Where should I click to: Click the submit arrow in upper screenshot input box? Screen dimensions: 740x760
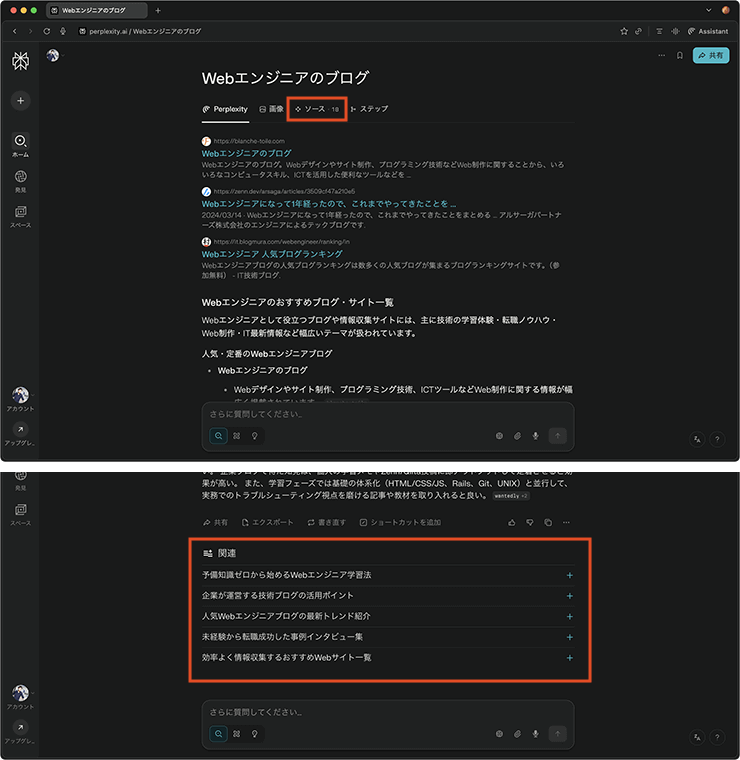557,436
